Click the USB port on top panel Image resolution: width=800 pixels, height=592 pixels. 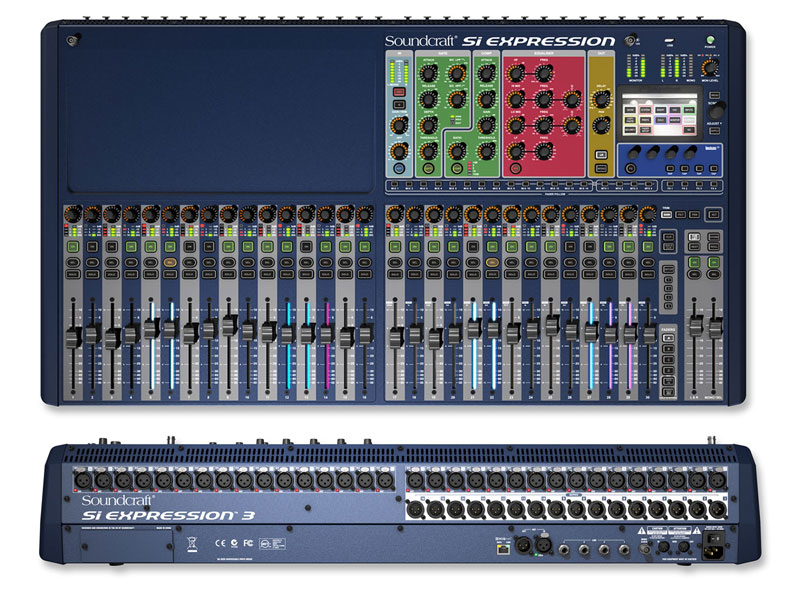point(669,40)
